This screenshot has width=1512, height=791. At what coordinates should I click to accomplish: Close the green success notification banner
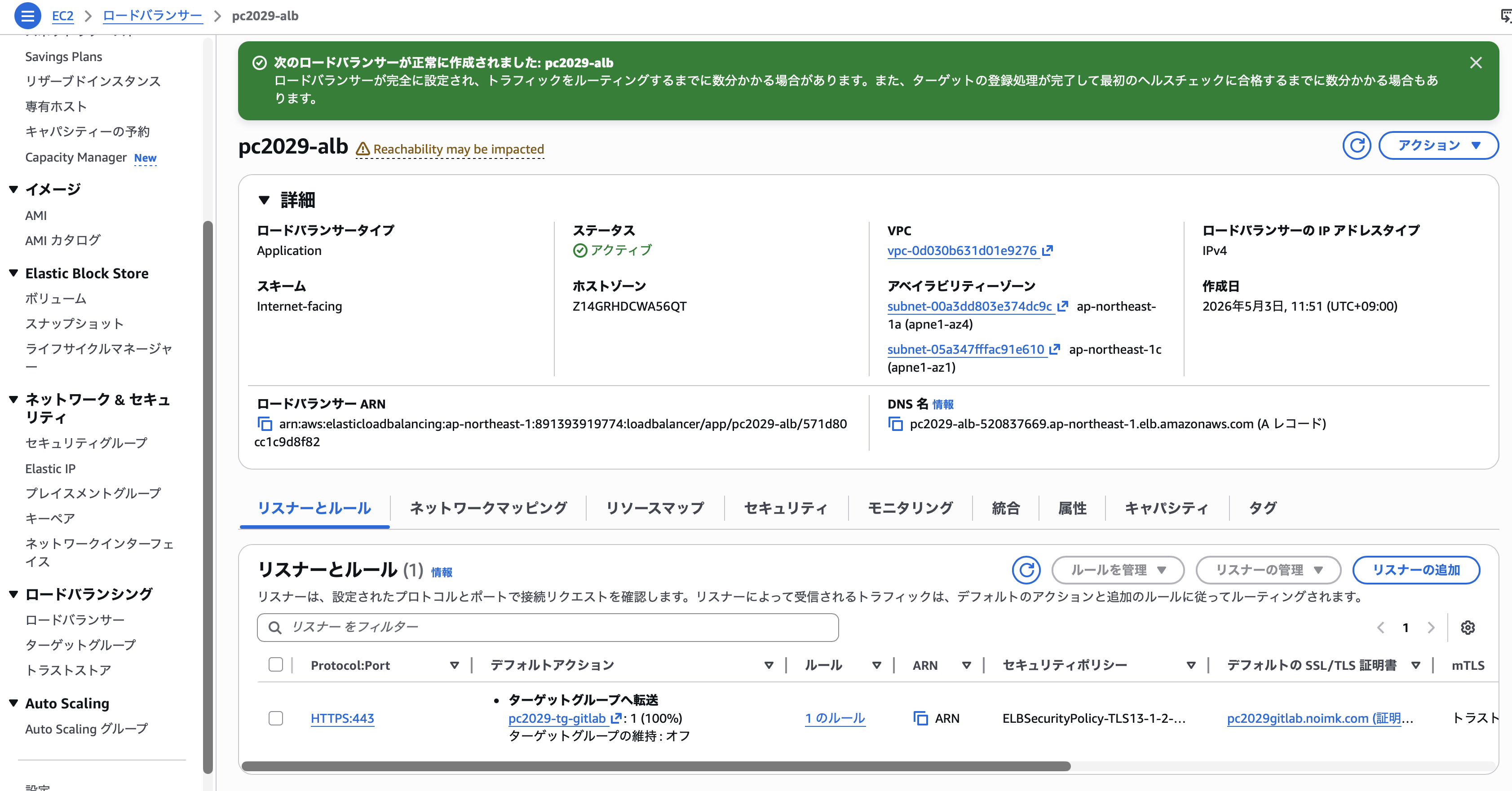point(1475,63)
